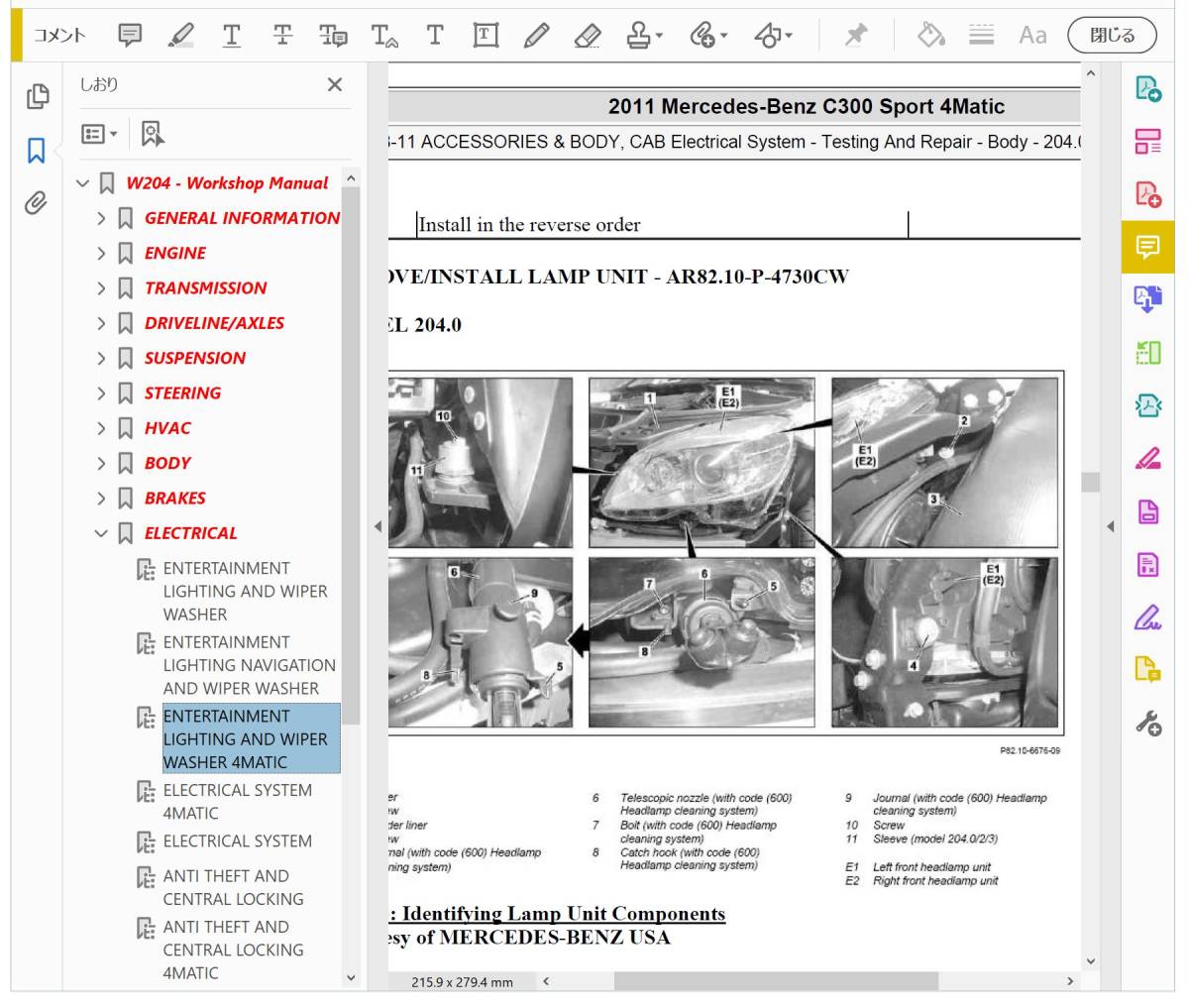Select the eraser tool
This screenshot has height=1008, width=1189.
pos(588,36)
